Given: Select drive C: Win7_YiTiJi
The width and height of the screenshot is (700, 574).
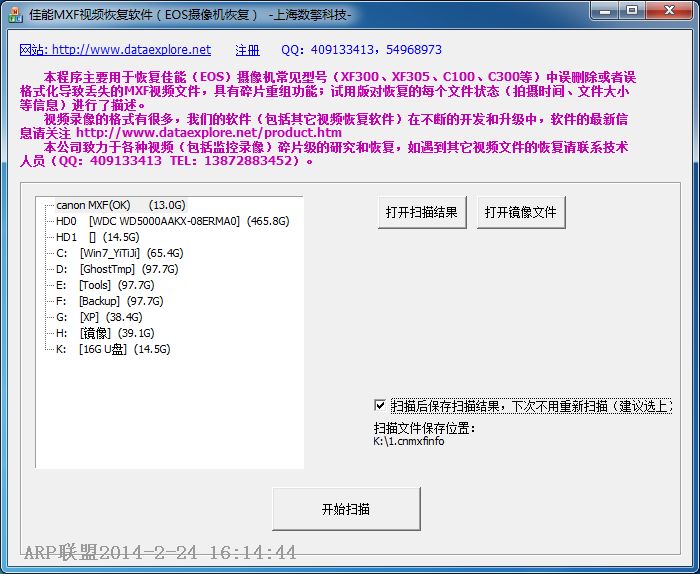Looking at the screenshot, I should 120,254.
